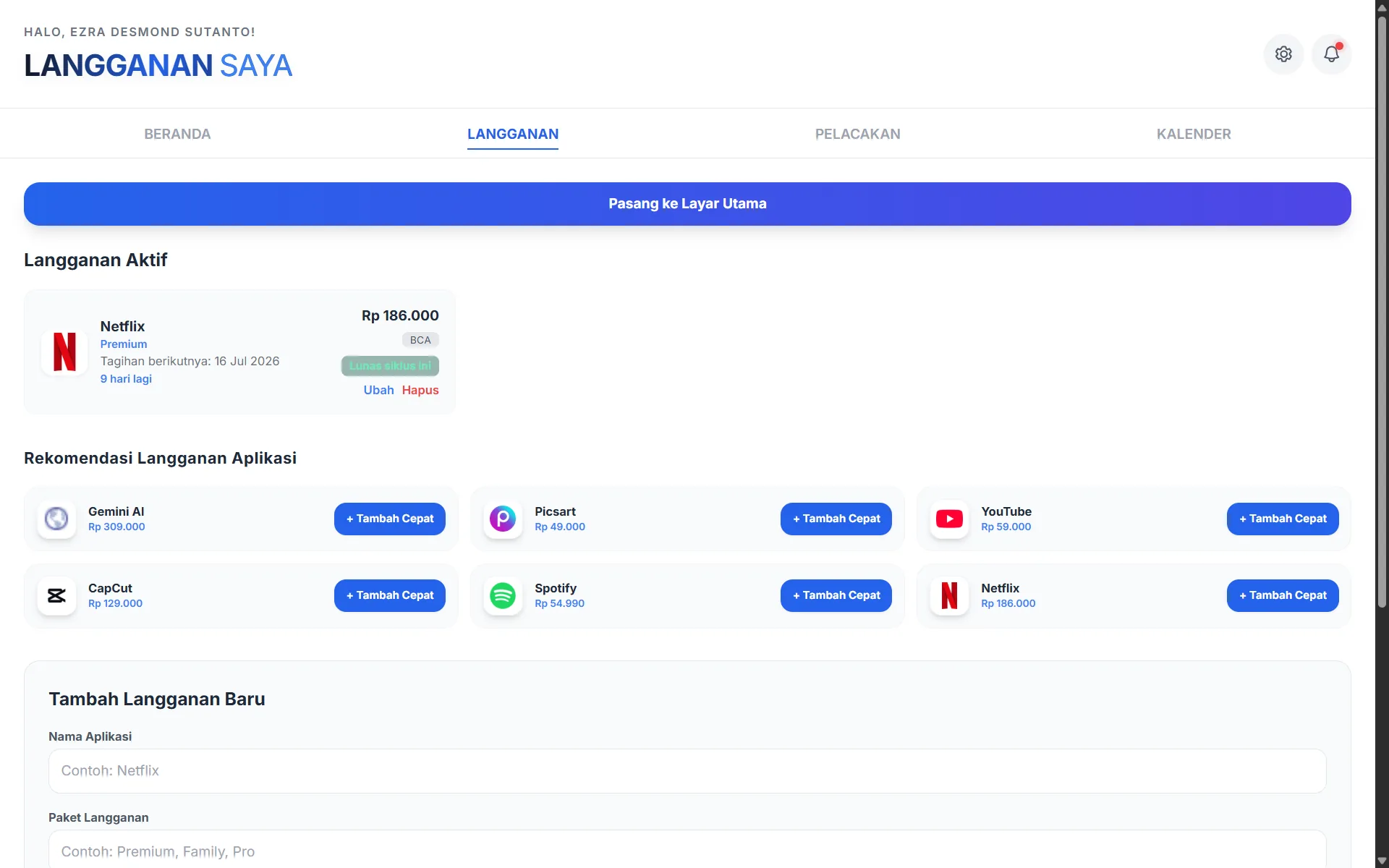Viewport: 1389px width, 868px height.
Task: Click the BCA payment badge
Action: (420, 340)
